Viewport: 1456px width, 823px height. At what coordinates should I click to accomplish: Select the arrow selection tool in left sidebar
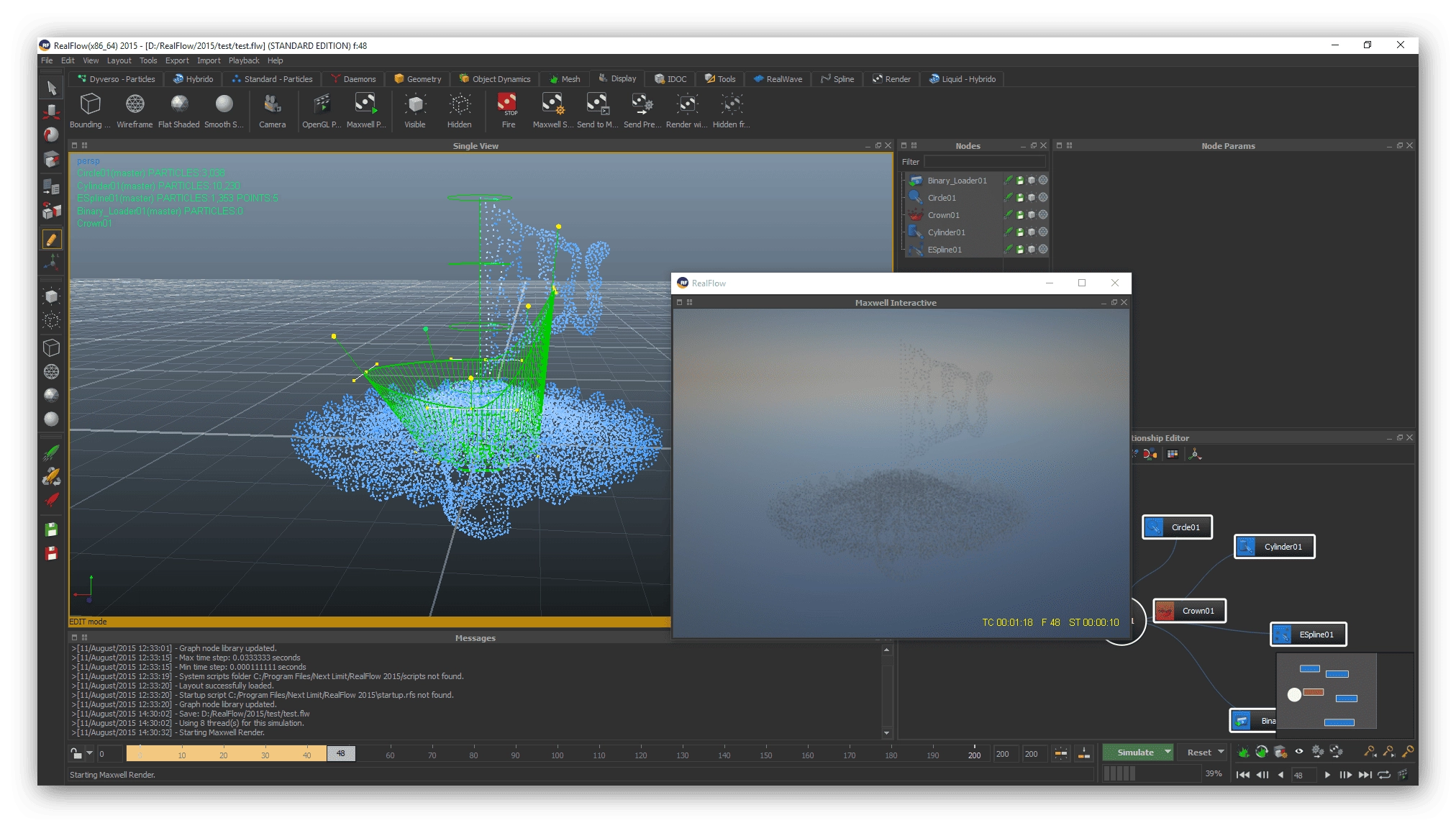[x=51, y=88]
